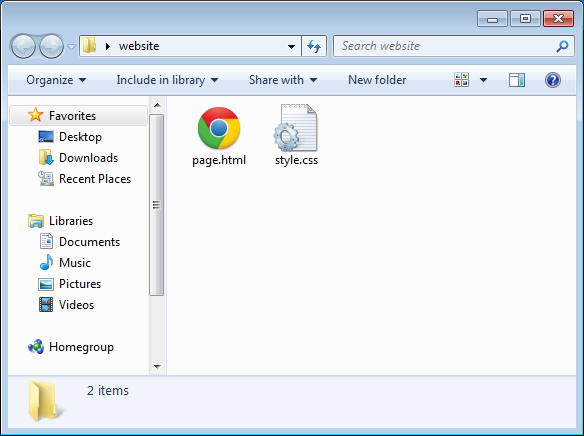Screen dimensions: 584x436
Task: Click the Back navigation arrow
Action: pyautogui.click(x=23, y=47)
